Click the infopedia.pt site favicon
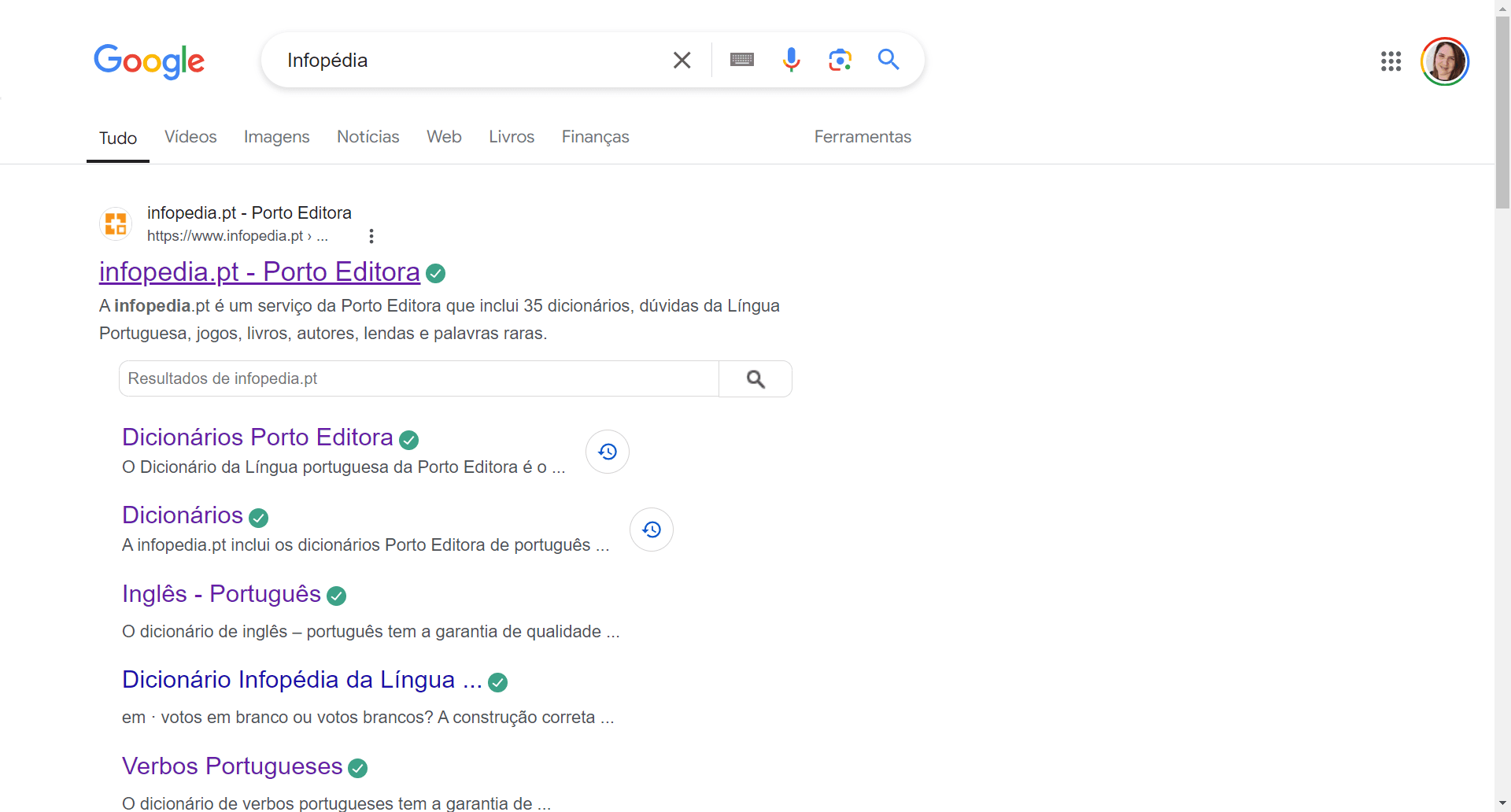The image size is (1511, 812). [x=116, y=223]
